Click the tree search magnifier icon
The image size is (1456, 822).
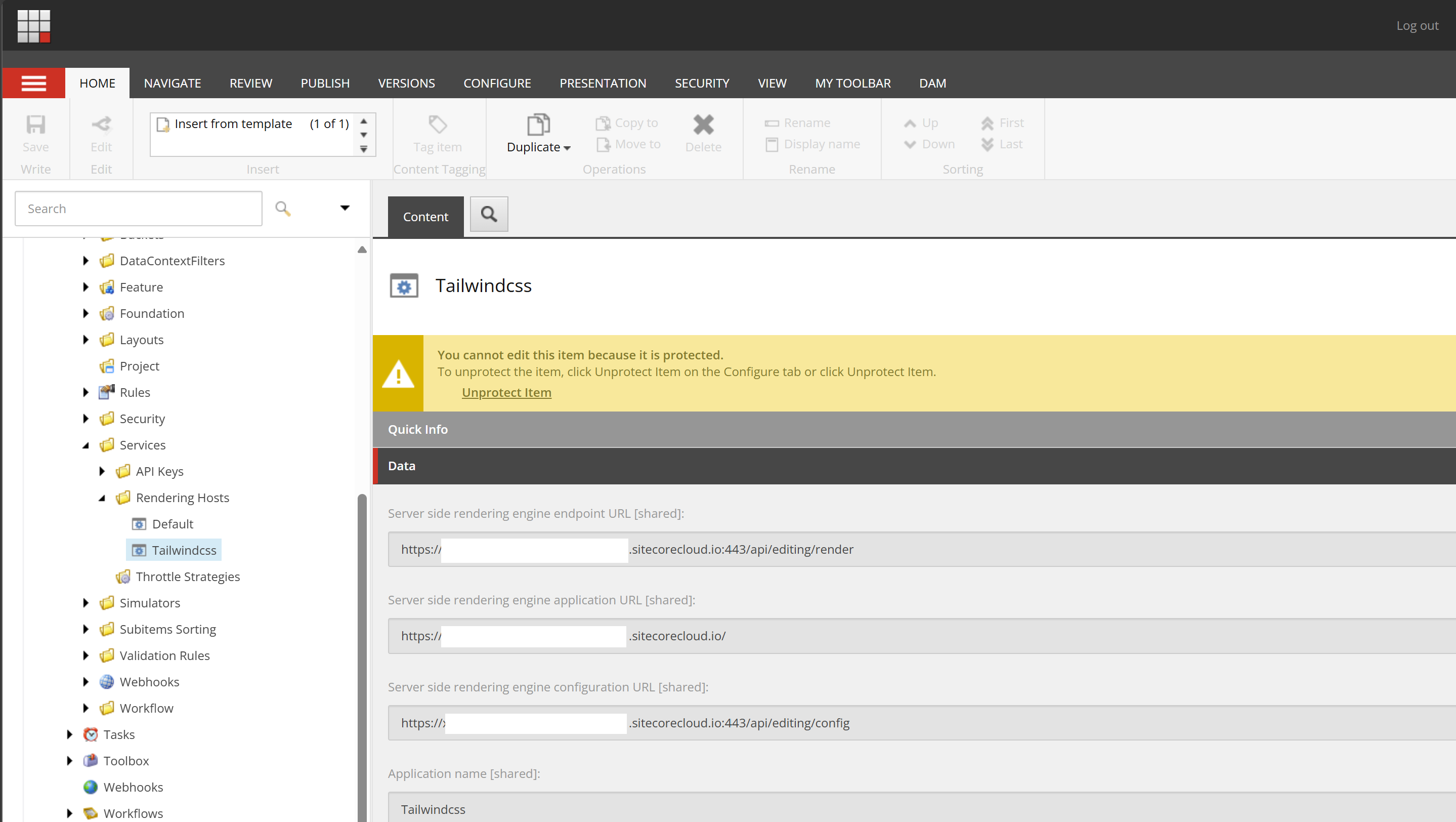pyautogui.click(x=283, y=209)
